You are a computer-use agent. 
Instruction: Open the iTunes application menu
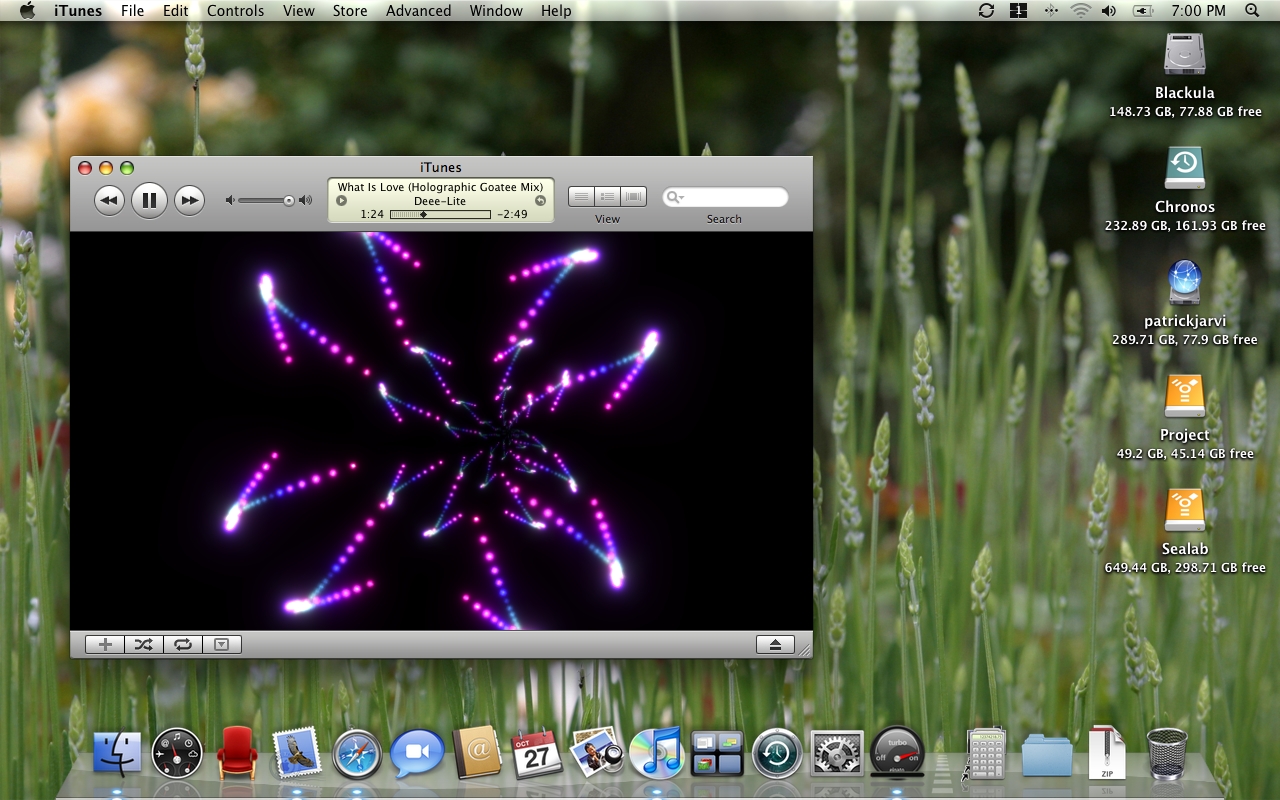(78, 11)
